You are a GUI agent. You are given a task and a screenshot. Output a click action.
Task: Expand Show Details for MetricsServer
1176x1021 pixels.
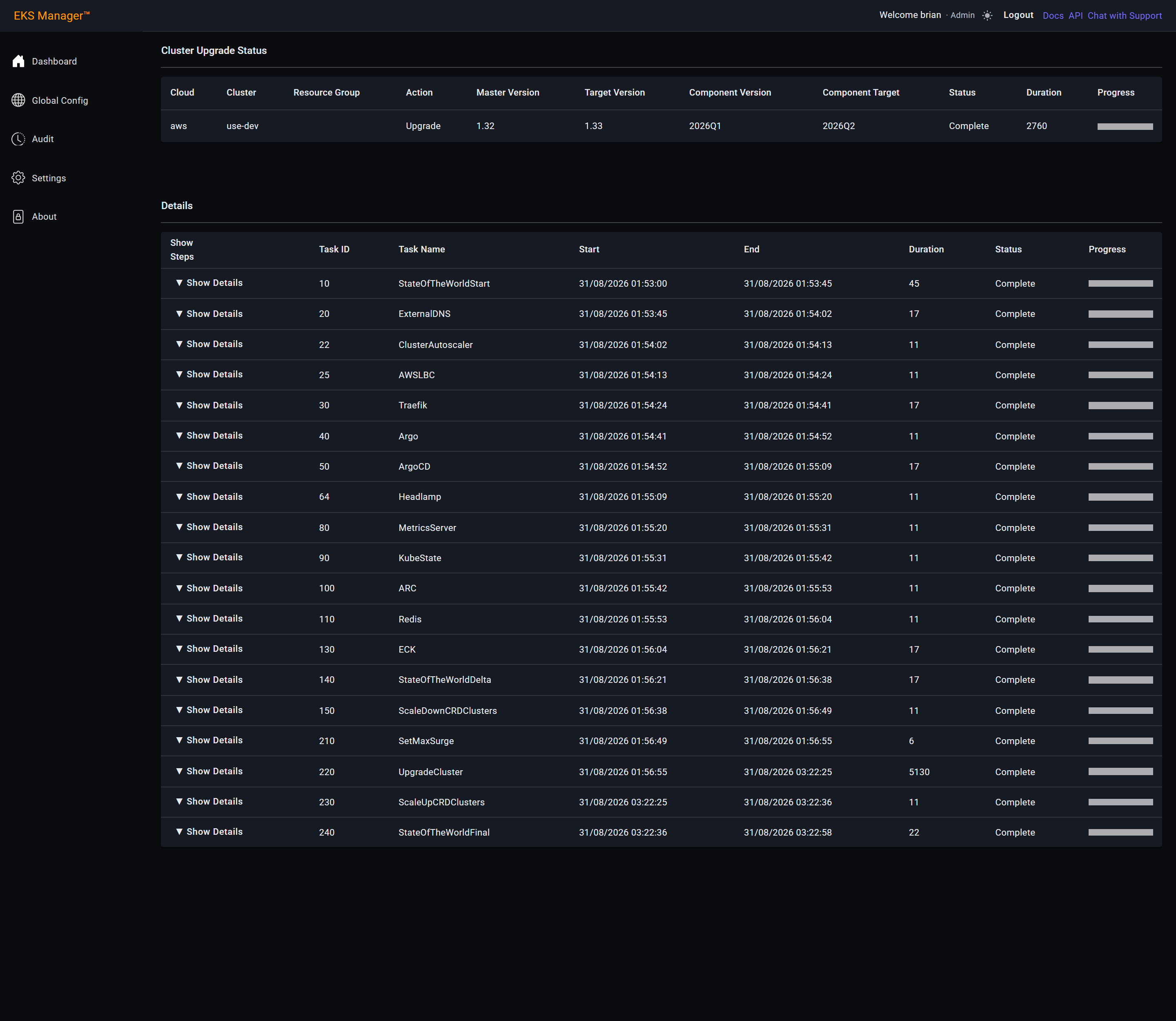(209, 527)
